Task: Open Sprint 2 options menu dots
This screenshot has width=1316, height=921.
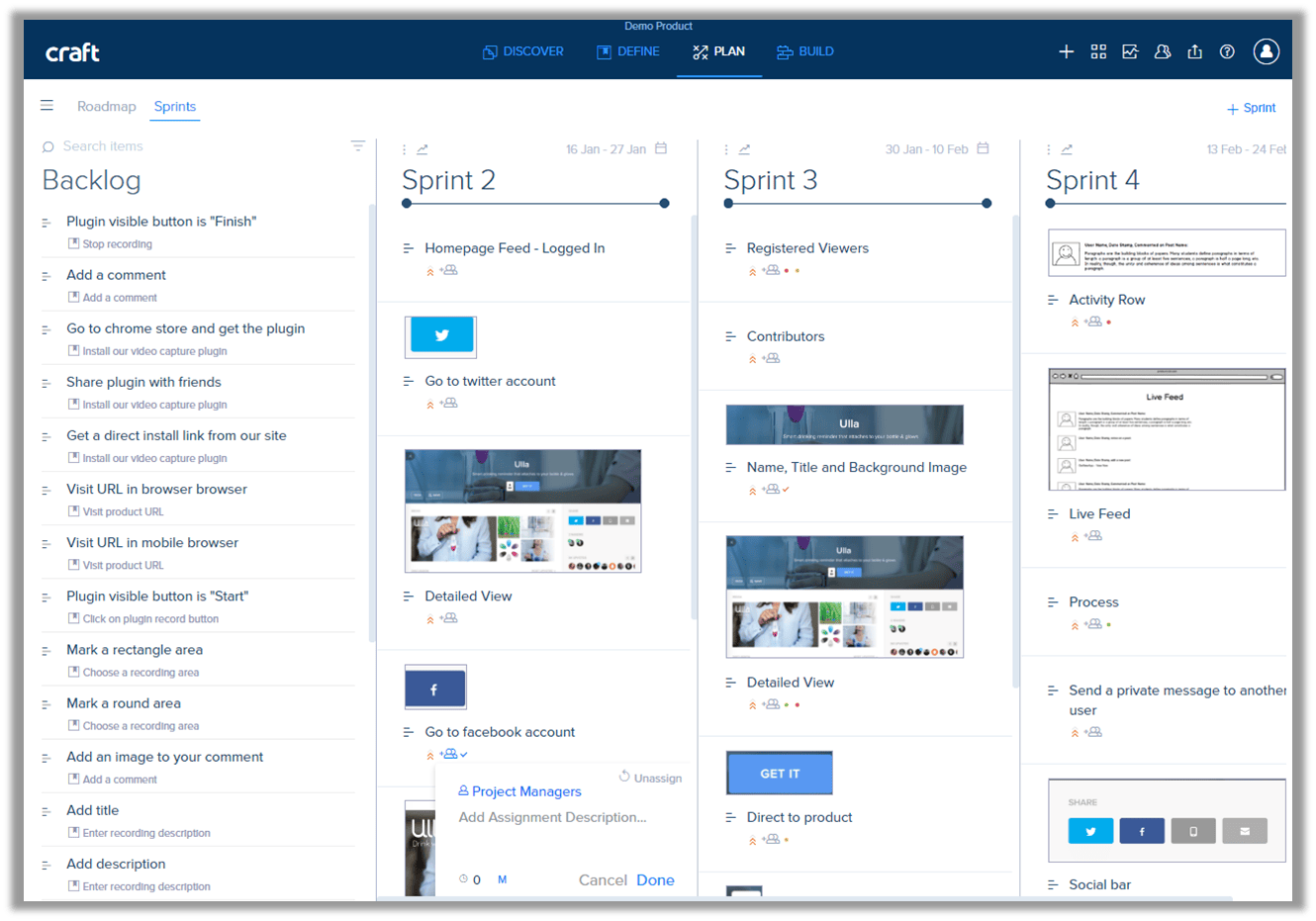Action: [404, 149]
